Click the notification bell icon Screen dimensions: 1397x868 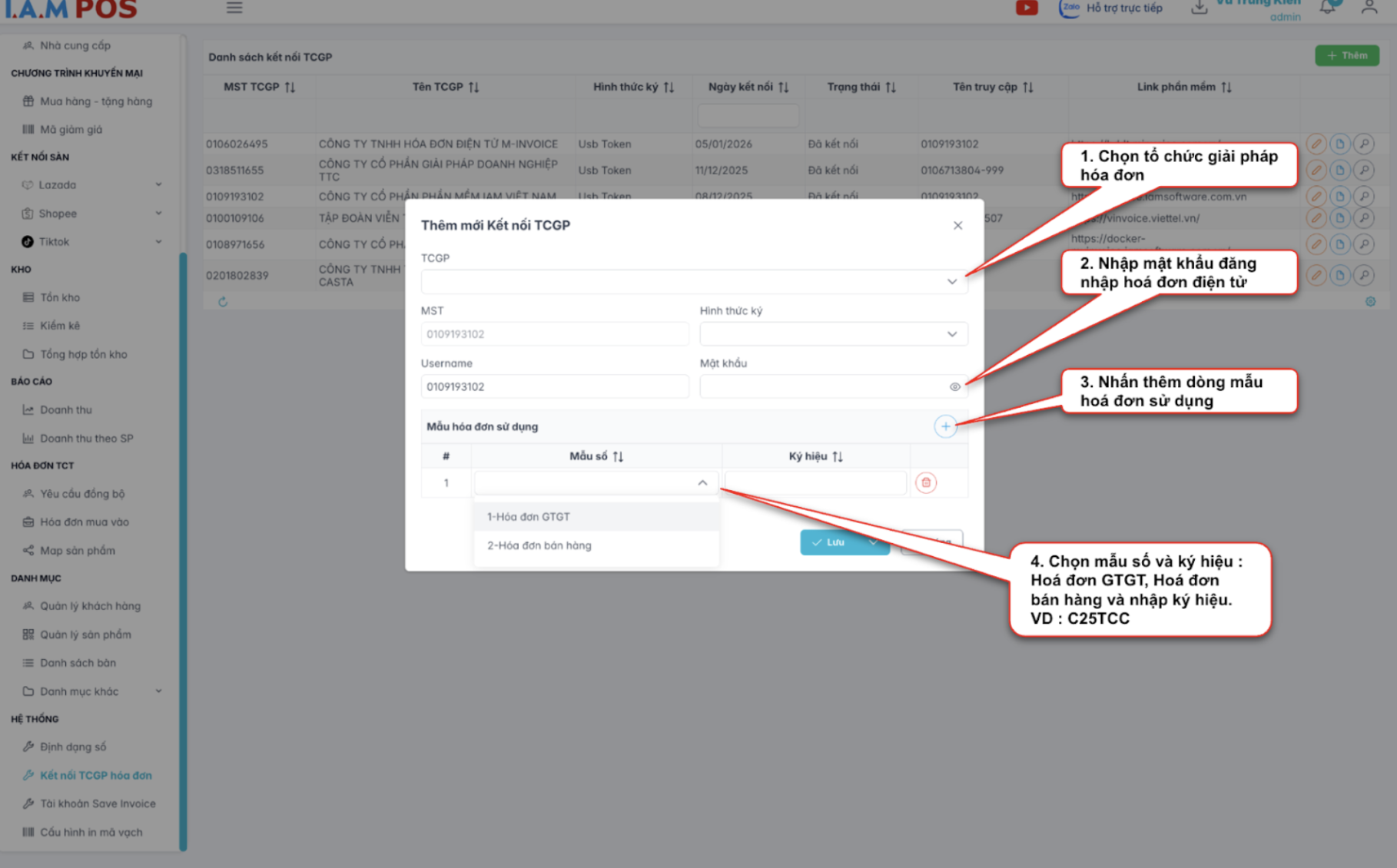tap(1327, 8)
